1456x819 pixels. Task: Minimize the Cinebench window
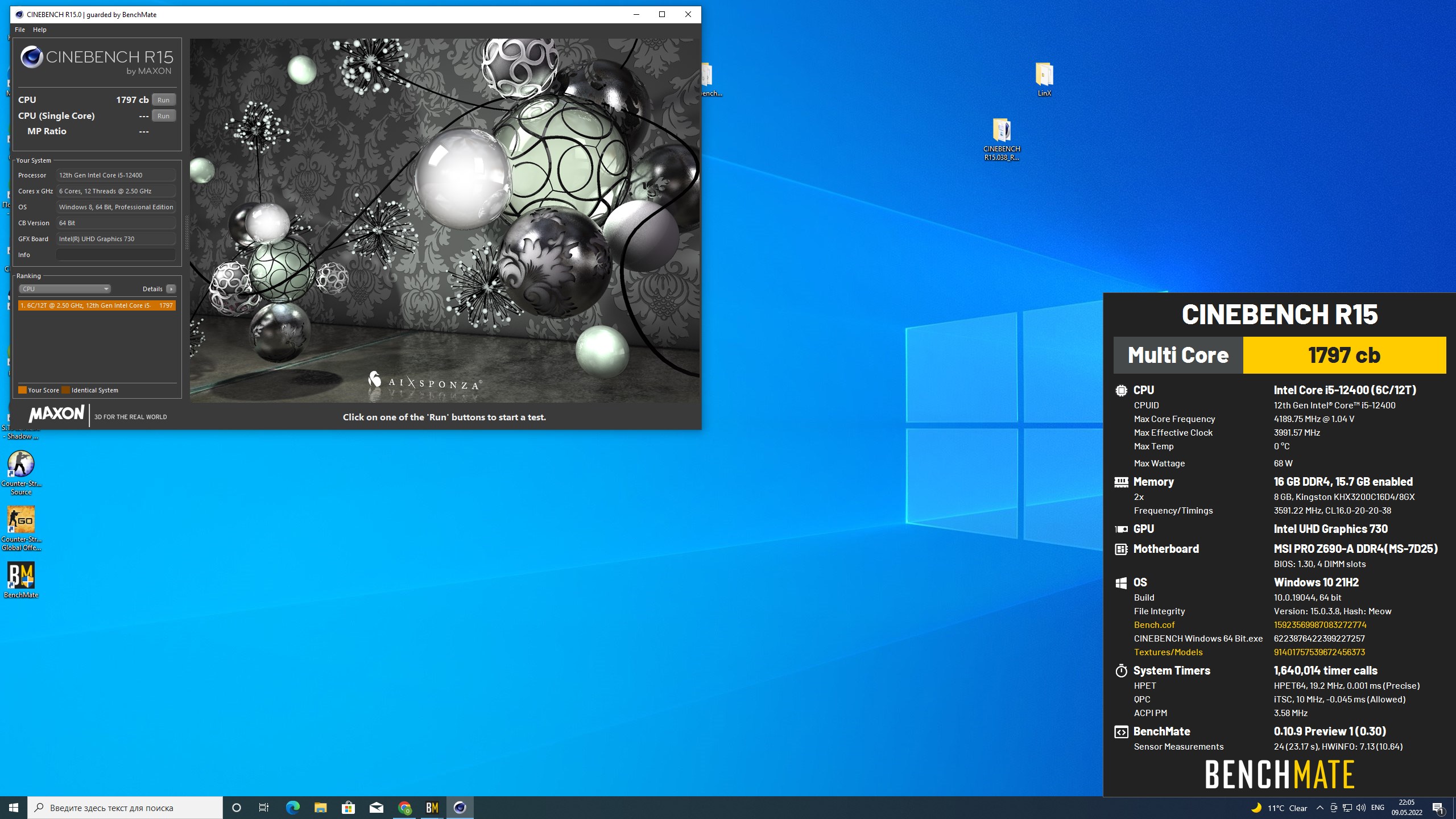coord(636,14)
